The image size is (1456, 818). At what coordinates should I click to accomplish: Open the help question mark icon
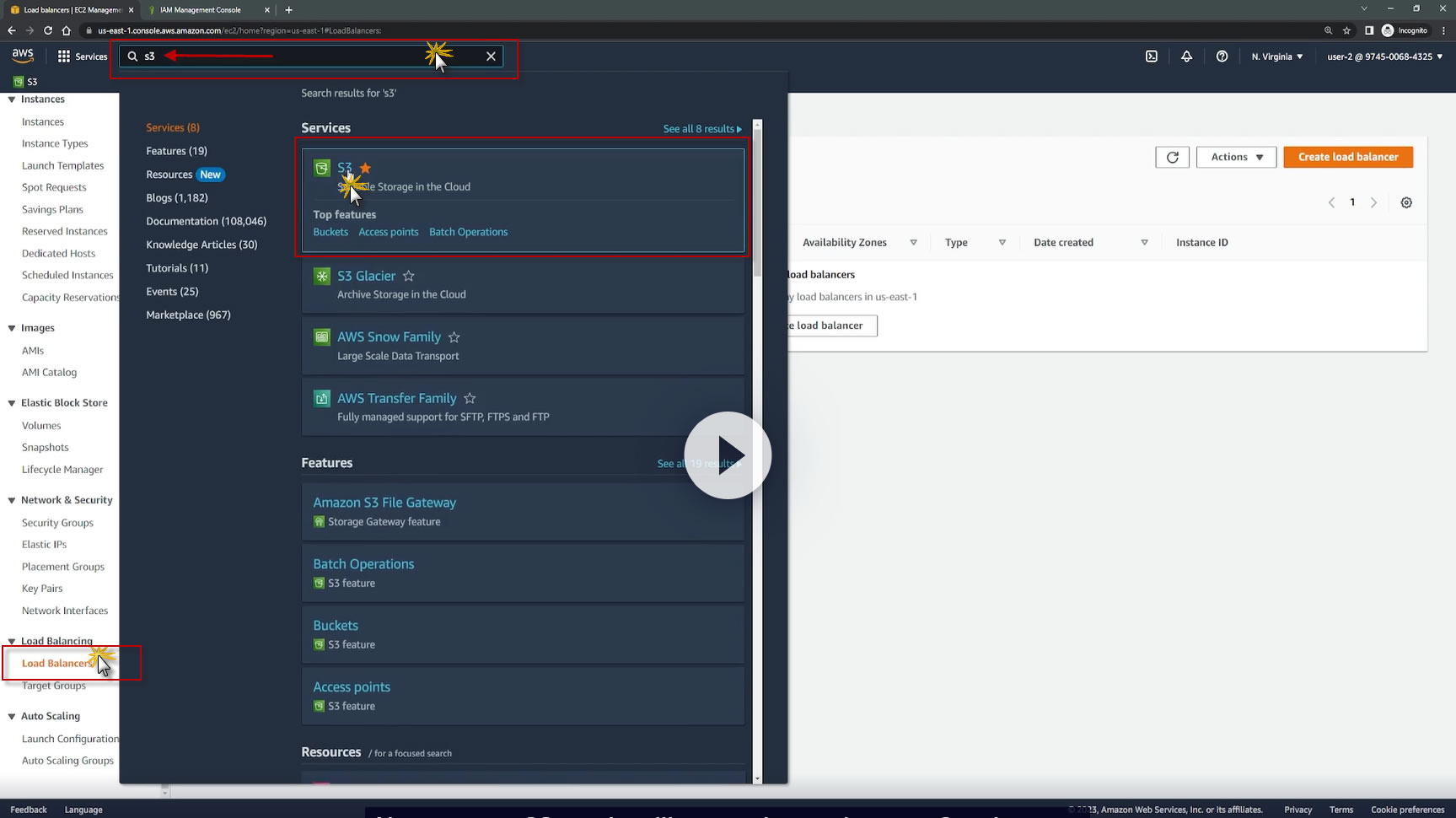pyautogui.click(x=1222, y=57)
